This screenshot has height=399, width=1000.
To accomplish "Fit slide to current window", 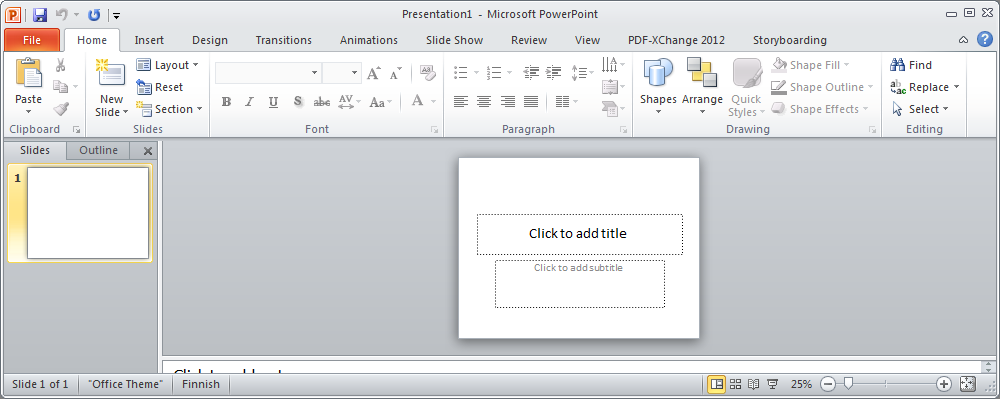I will (x=968, y=384).
